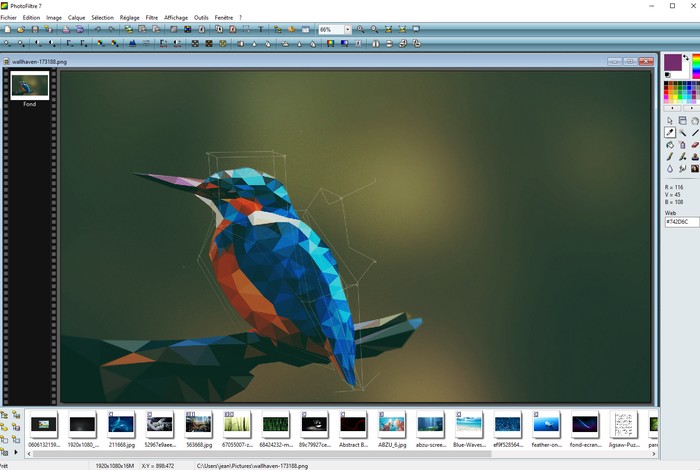700x470 pixels.
Task: Select the Blur drop tool
Action: click(670, 168)
